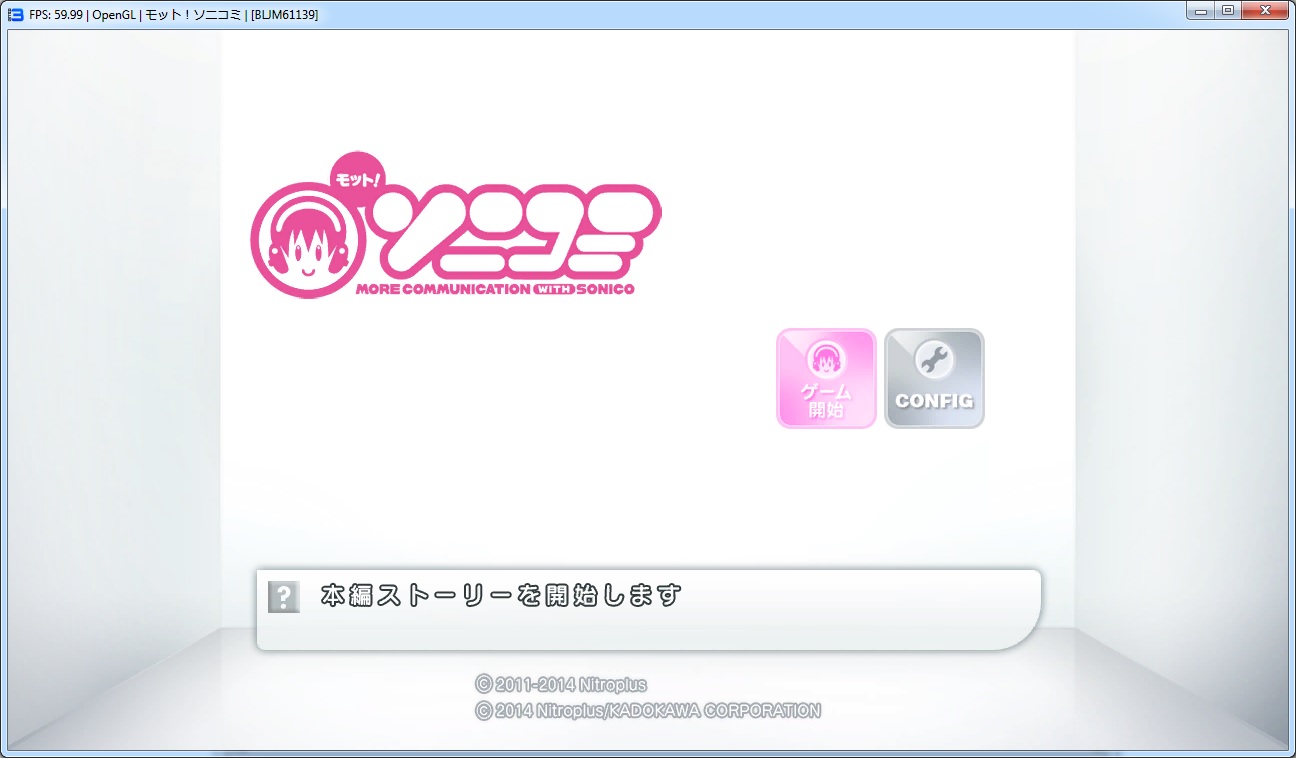1296x758 pixels.
Task: Click the question mark icon in the help box
Action: 284,597
